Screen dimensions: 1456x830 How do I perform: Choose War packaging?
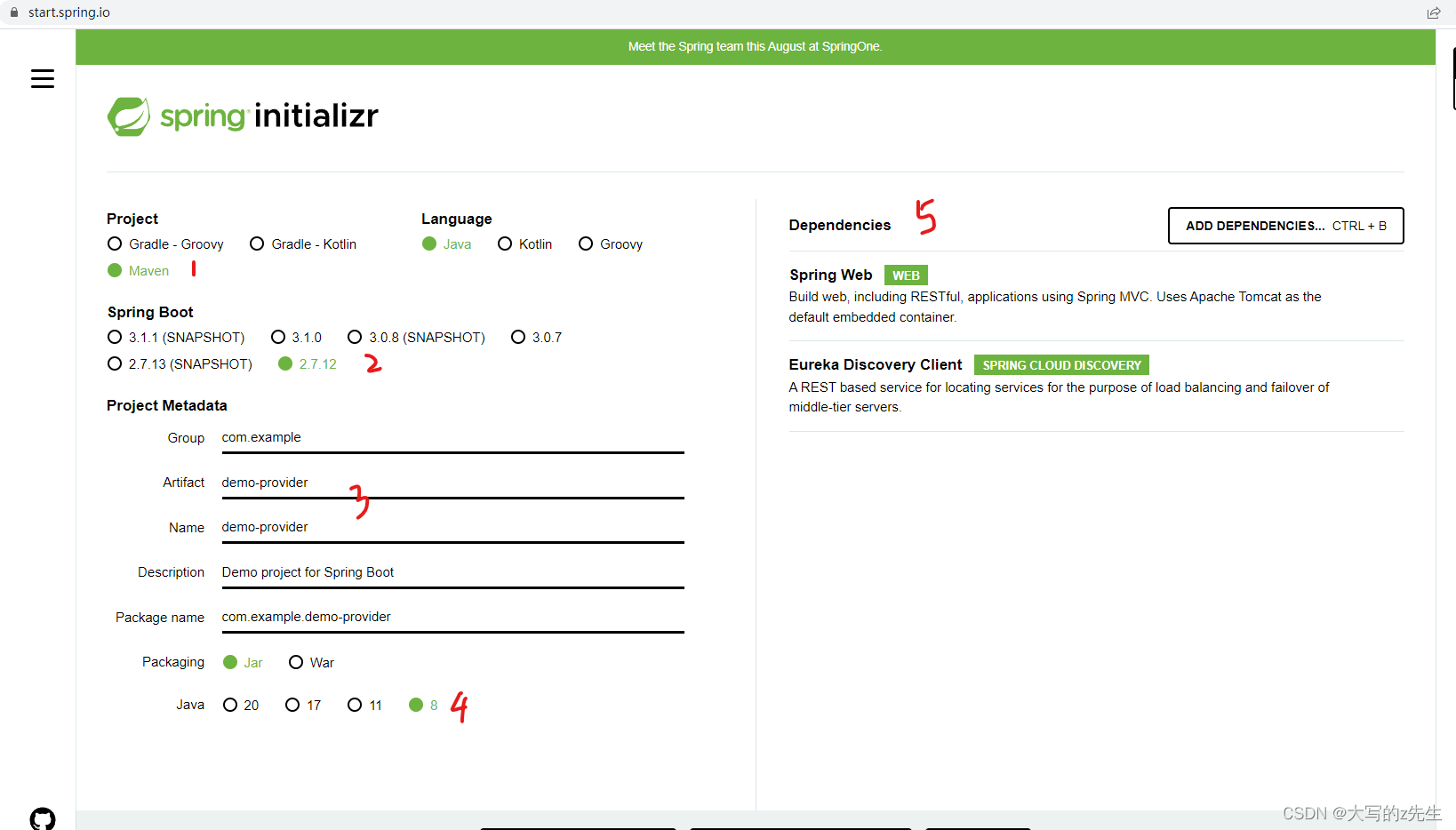(312, 663)
